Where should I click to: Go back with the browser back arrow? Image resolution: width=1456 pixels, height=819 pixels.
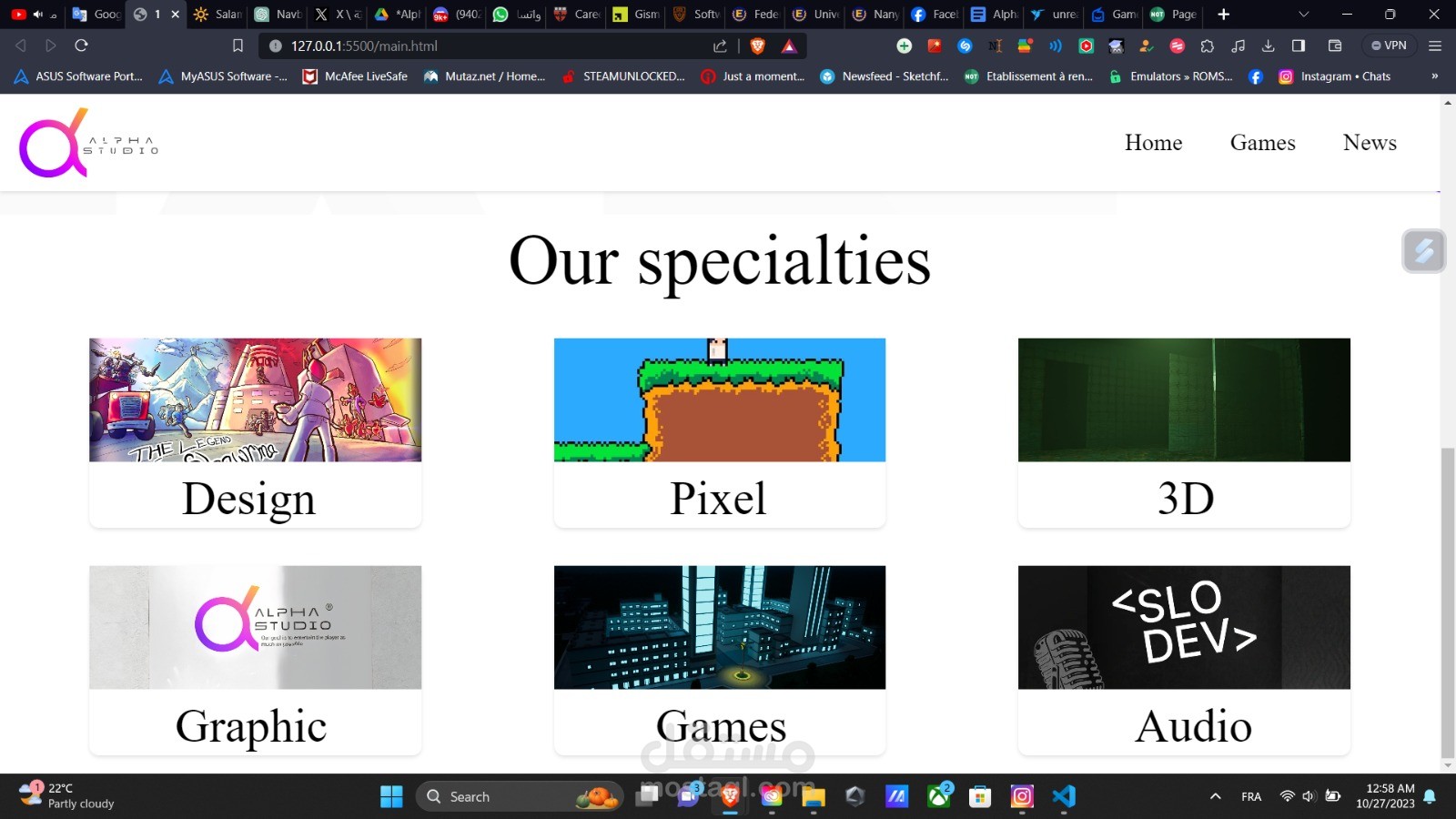click(x=21, y=45)
